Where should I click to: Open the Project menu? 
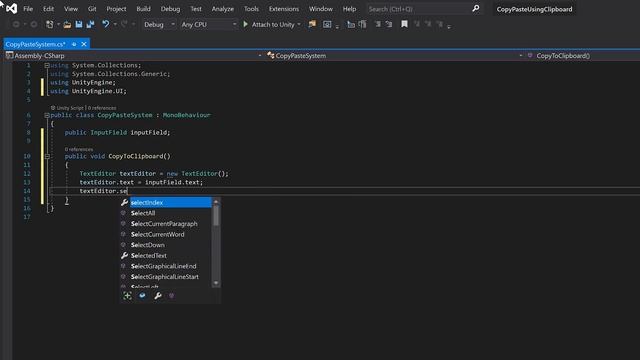(x=116, y=9)
